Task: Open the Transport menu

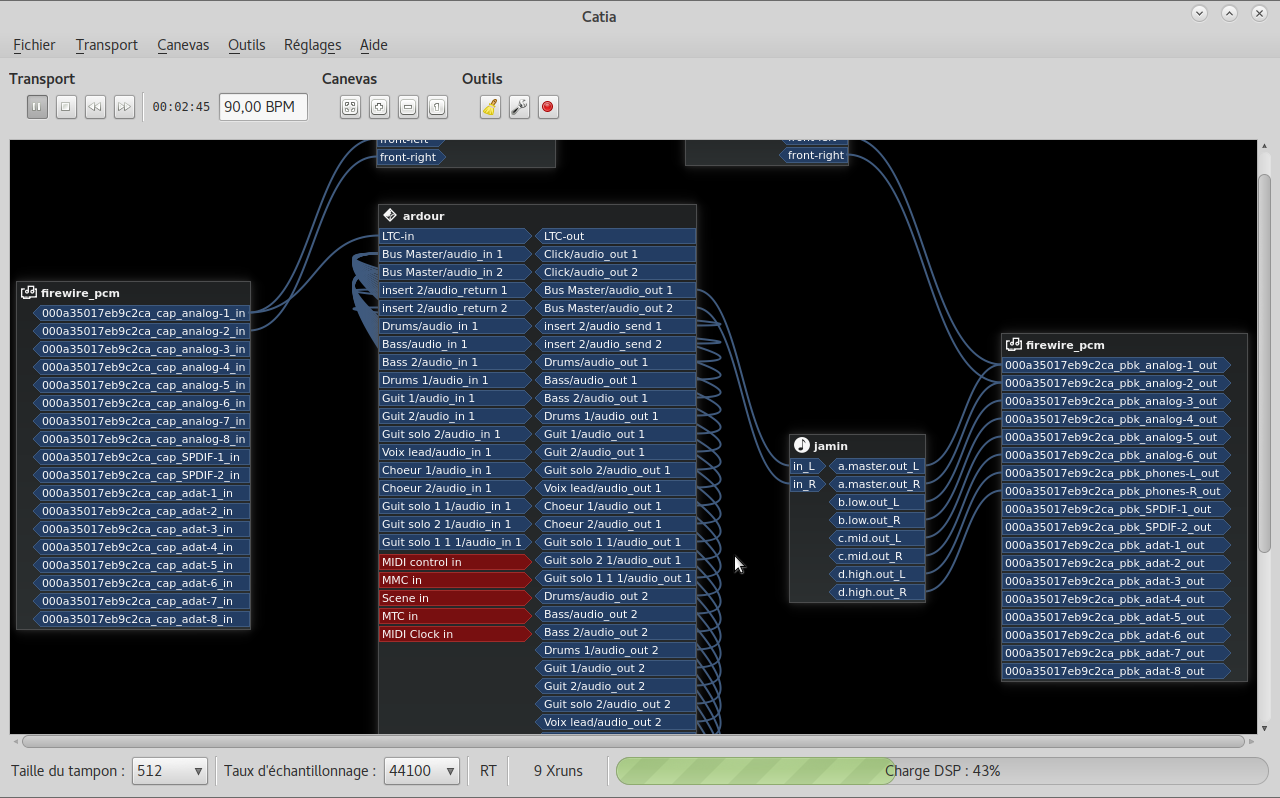Action: click(107, 45)
